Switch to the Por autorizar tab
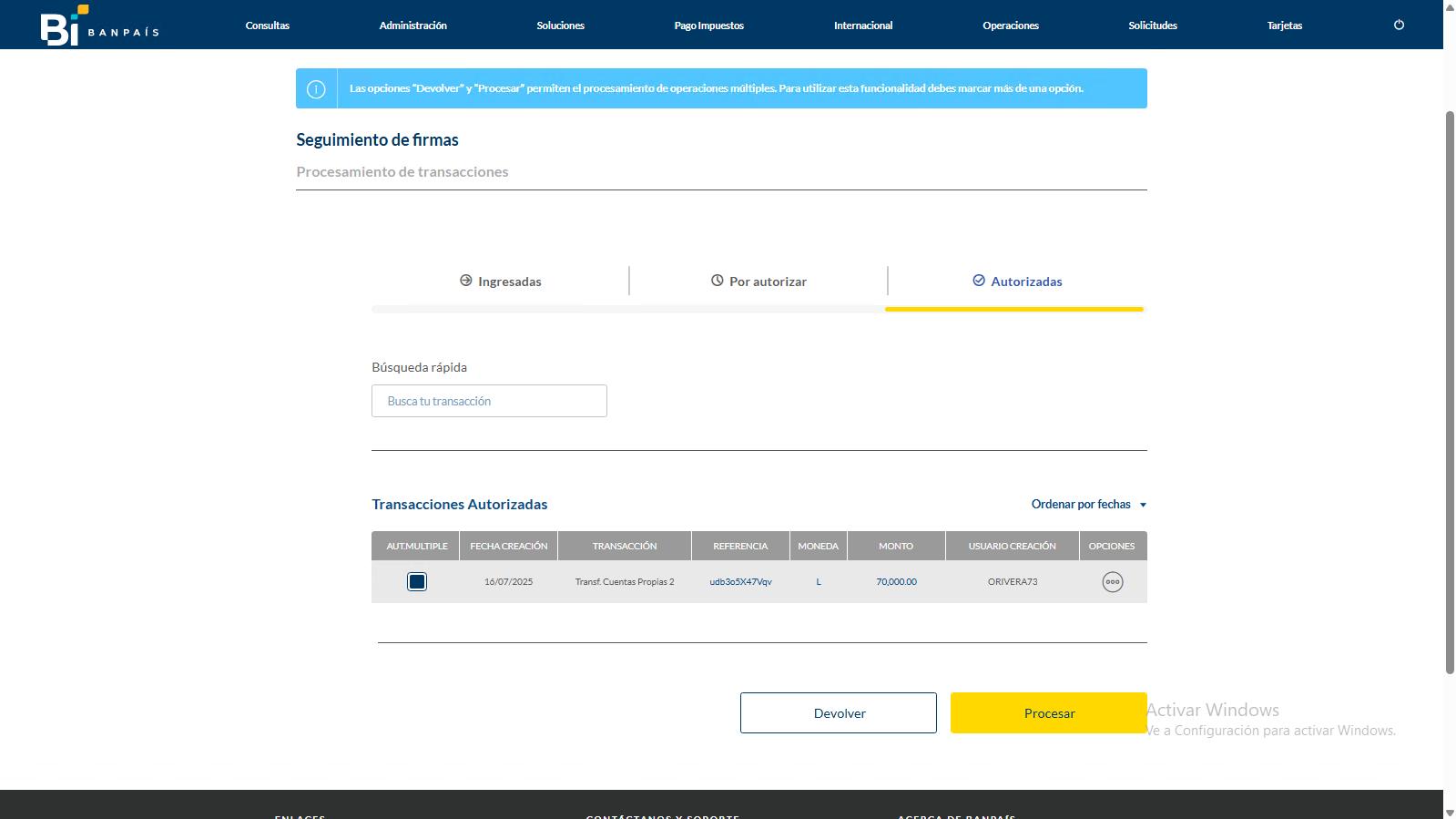 759,282
